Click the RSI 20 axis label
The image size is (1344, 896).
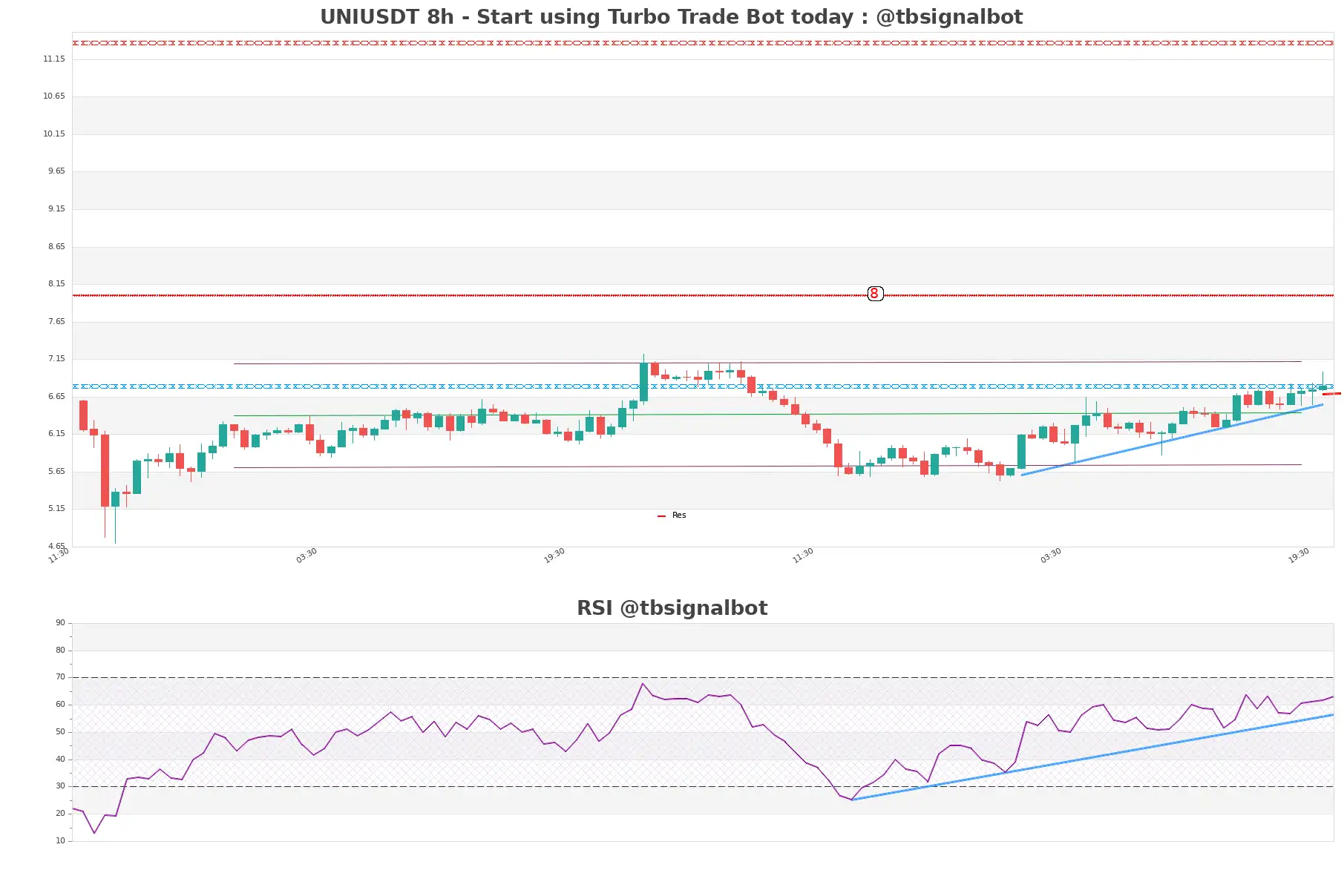pos(60,813)
